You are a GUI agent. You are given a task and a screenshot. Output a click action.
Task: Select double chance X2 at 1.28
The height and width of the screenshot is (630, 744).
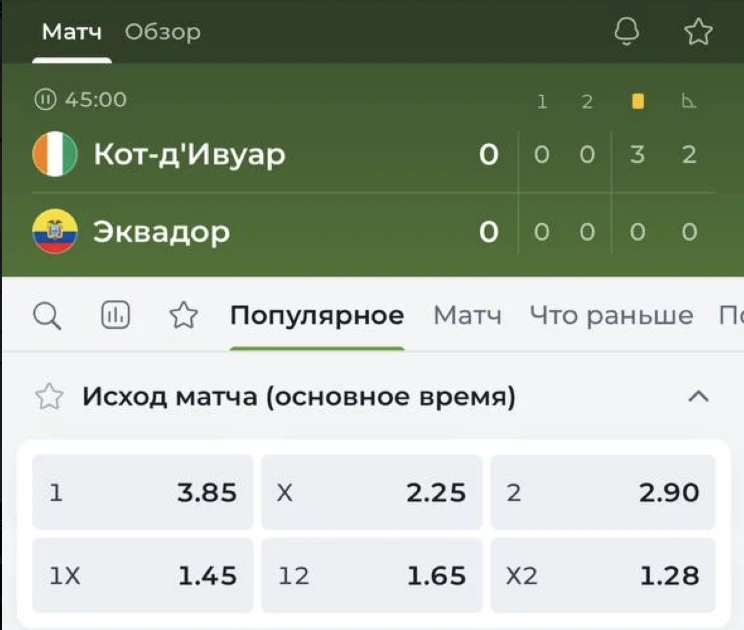[603, 575]
